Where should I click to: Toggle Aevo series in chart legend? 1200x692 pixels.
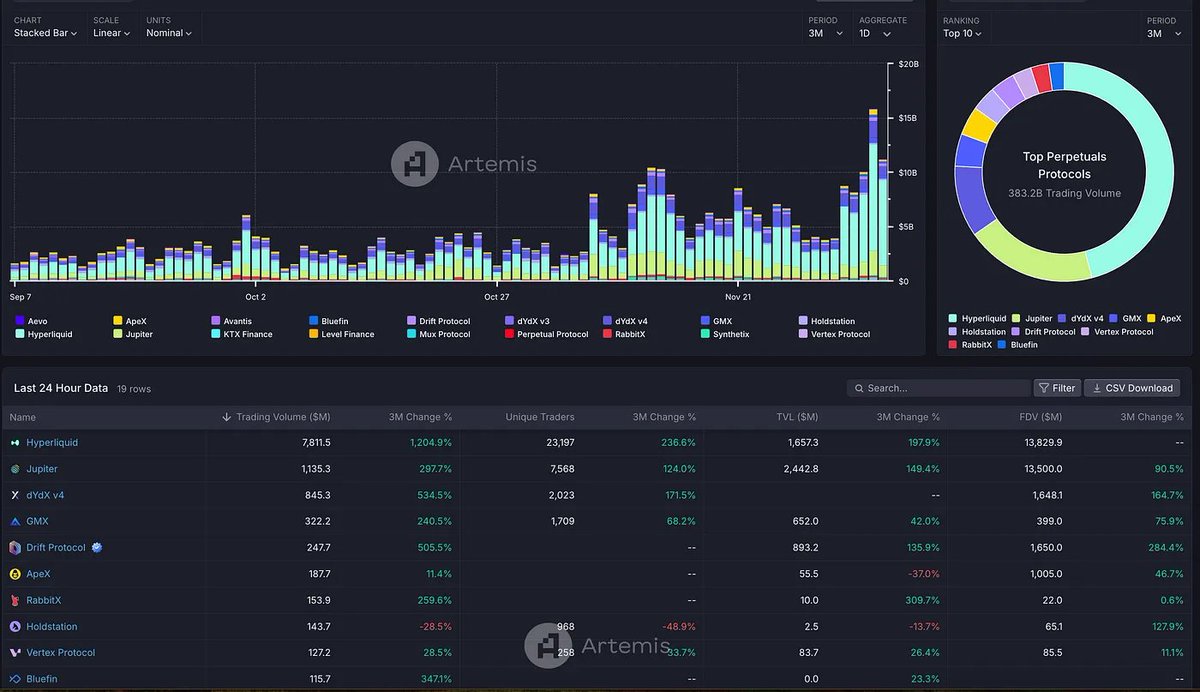pyautogui.click(x=31, y=321)
